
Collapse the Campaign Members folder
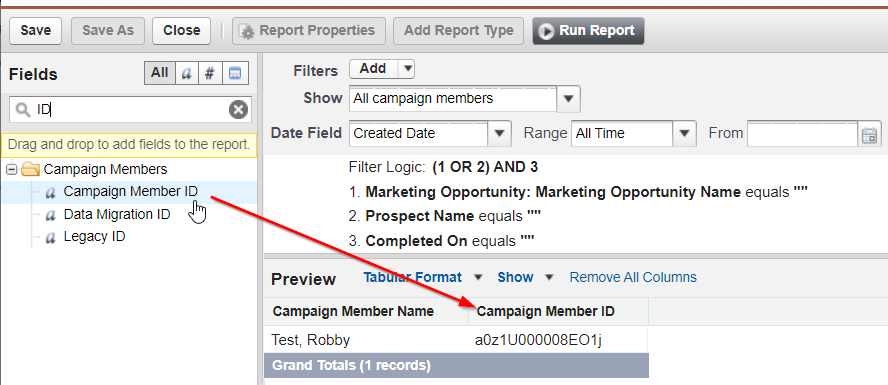(11, 169)
